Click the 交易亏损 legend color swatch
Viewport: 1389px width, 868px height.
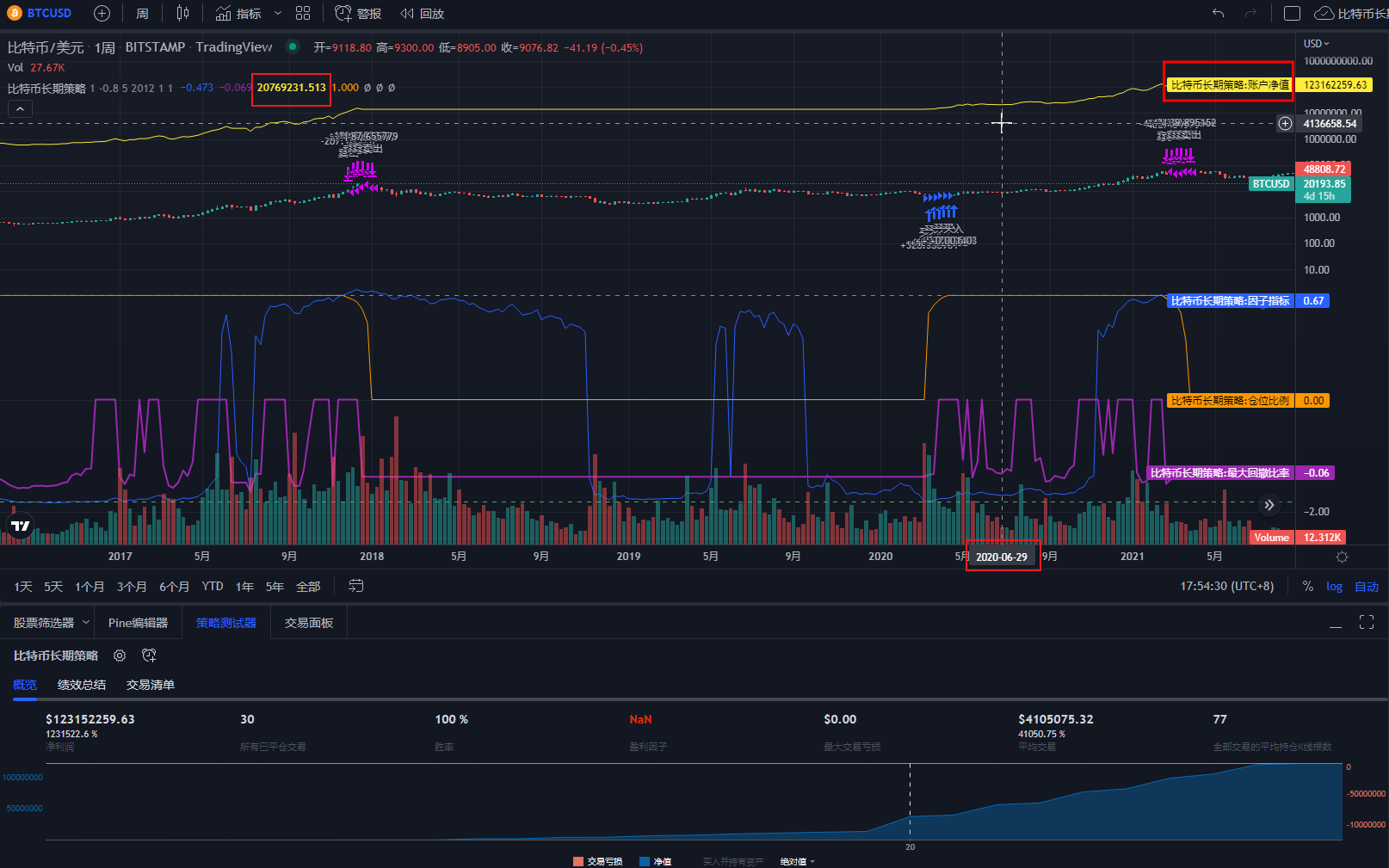click(x=578, y=861)
